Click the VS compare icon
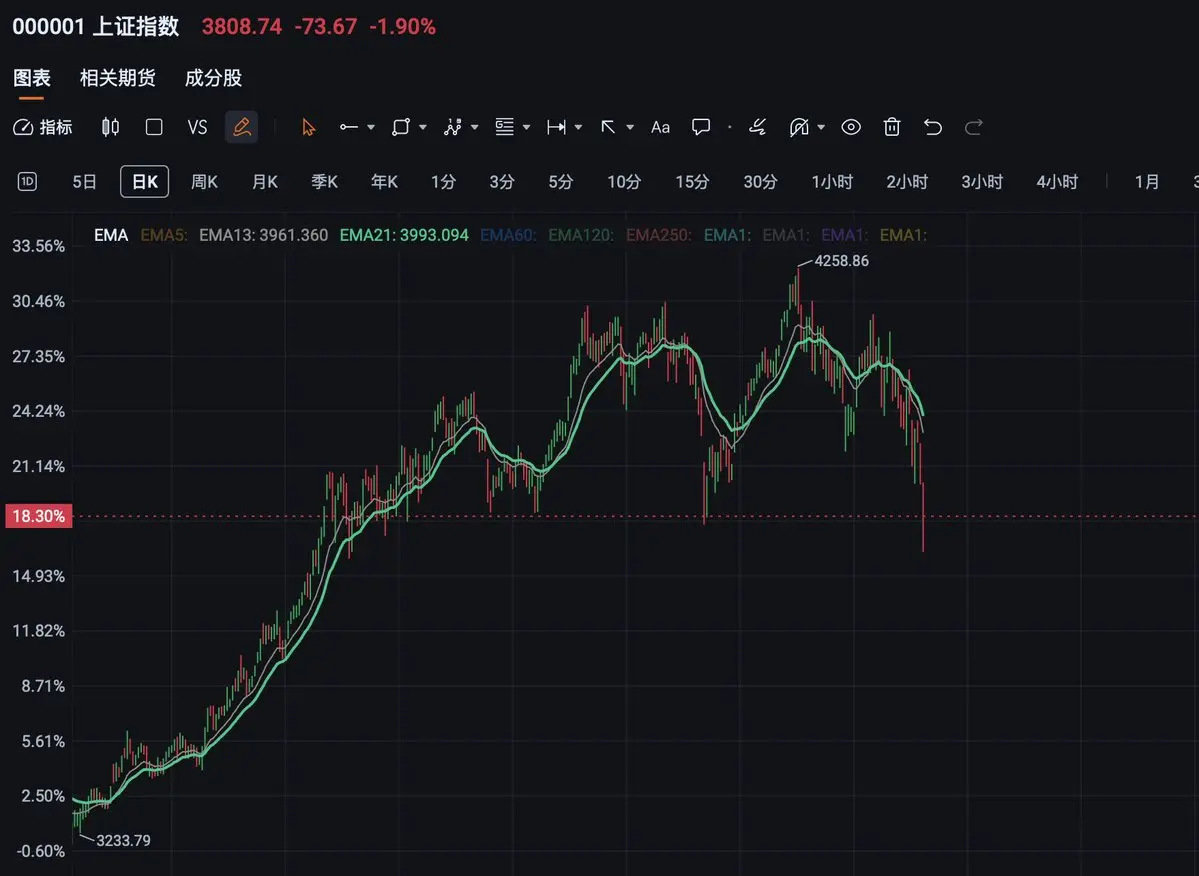 [197, 127]
